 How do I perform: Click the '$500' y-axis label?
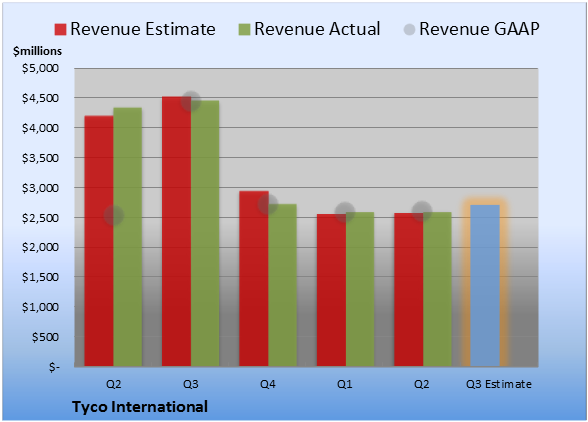point(45,337)
